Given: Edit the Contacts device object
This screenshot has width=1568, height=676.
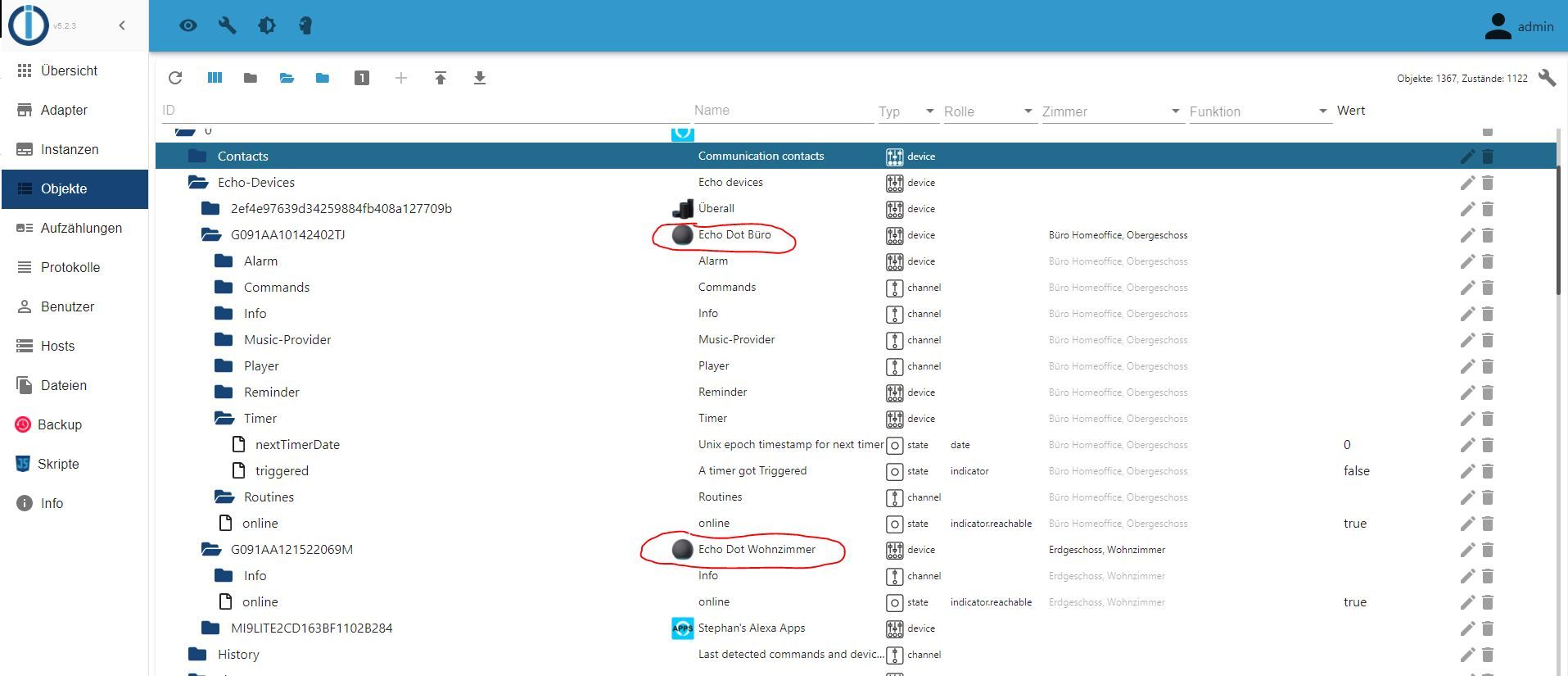Looking at the screenshot, I should pyautogui.click(x=1467, y=157).
